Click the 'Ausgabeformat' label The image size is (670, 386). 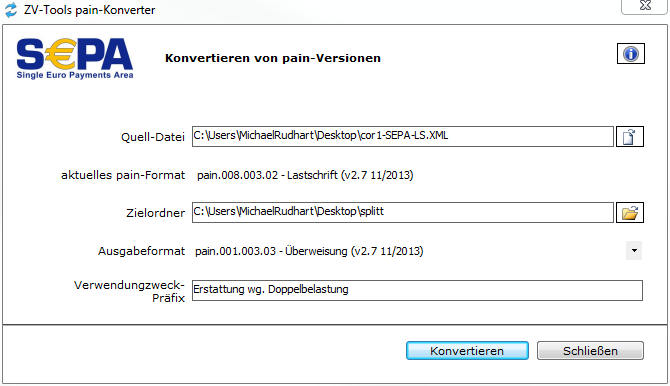(x=141, y=251)
